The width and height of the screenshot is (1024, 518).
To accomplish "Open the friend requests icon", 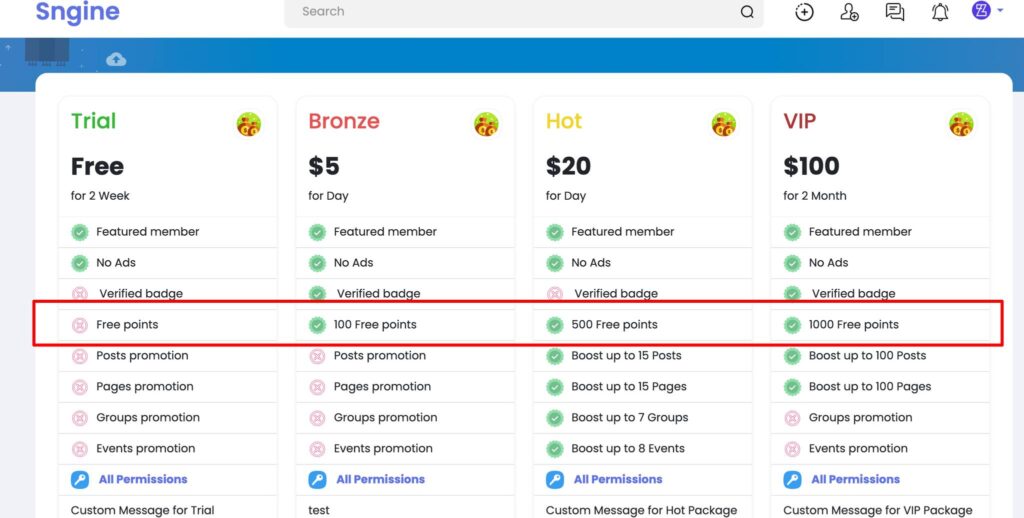I will (x=850, y=12).
